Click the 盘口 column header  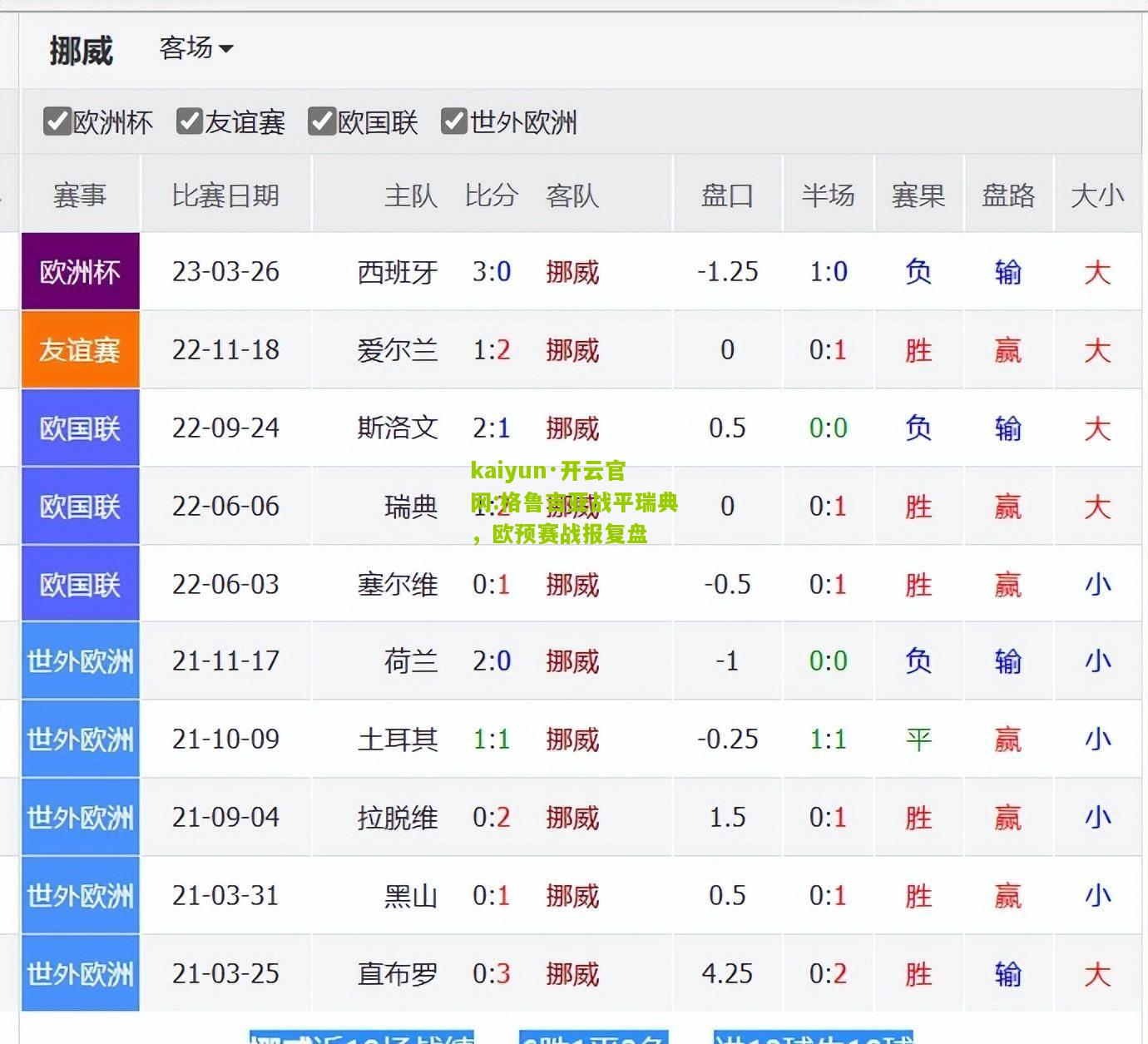pyautogui.click(x=727, y=195)
